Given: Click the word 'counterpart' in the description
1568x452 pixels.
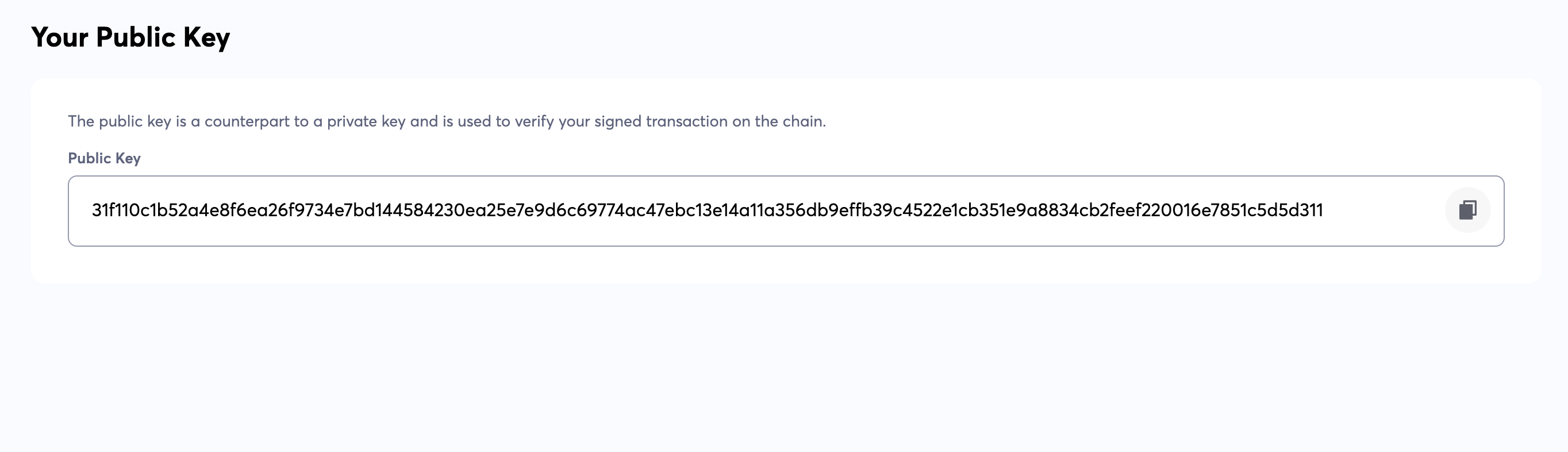Looking at the screenshot, I should [247, 121].
